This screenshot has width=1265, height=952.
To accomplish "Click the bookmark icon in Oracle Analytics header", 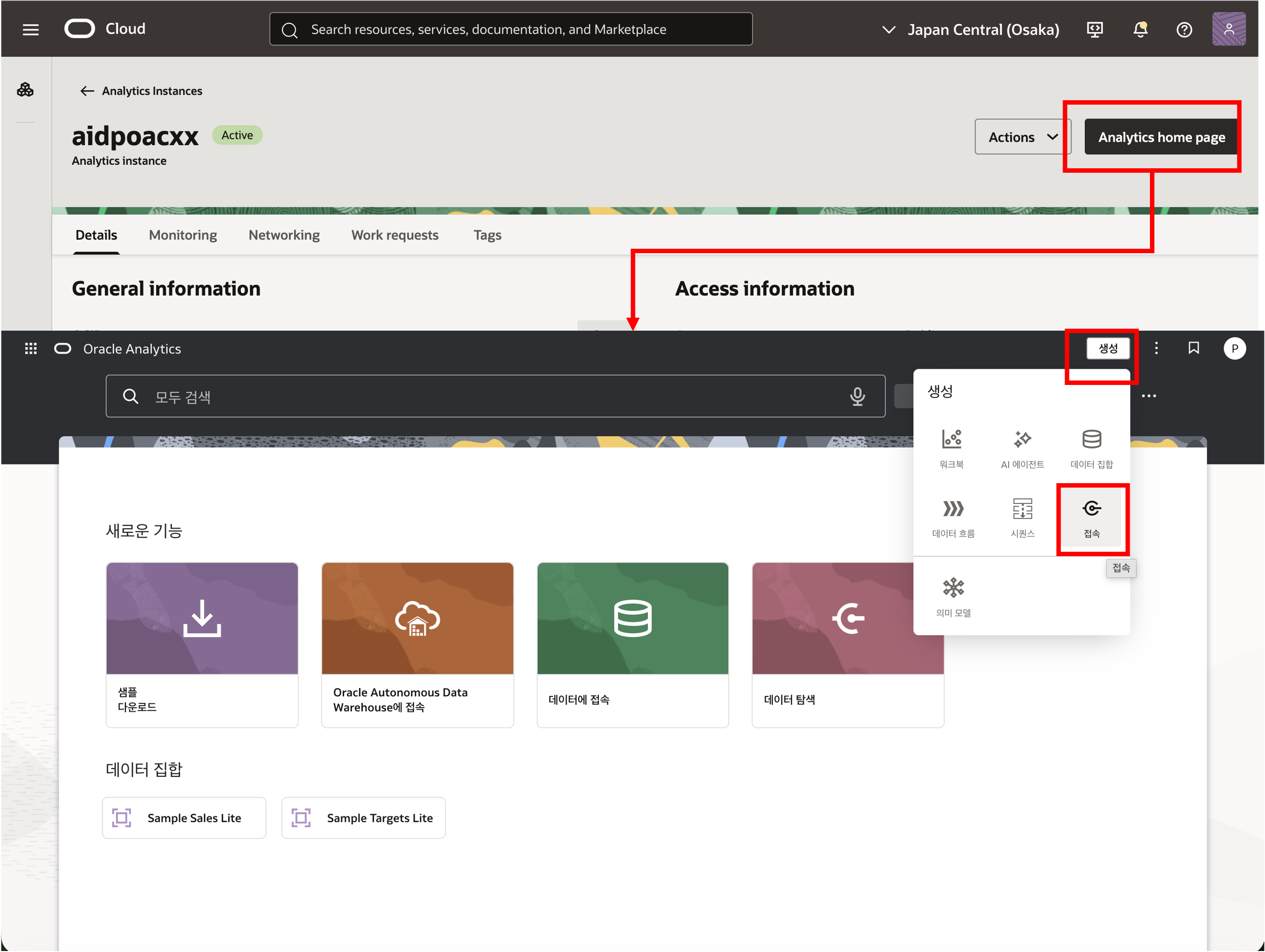I will coord(1193,348).
